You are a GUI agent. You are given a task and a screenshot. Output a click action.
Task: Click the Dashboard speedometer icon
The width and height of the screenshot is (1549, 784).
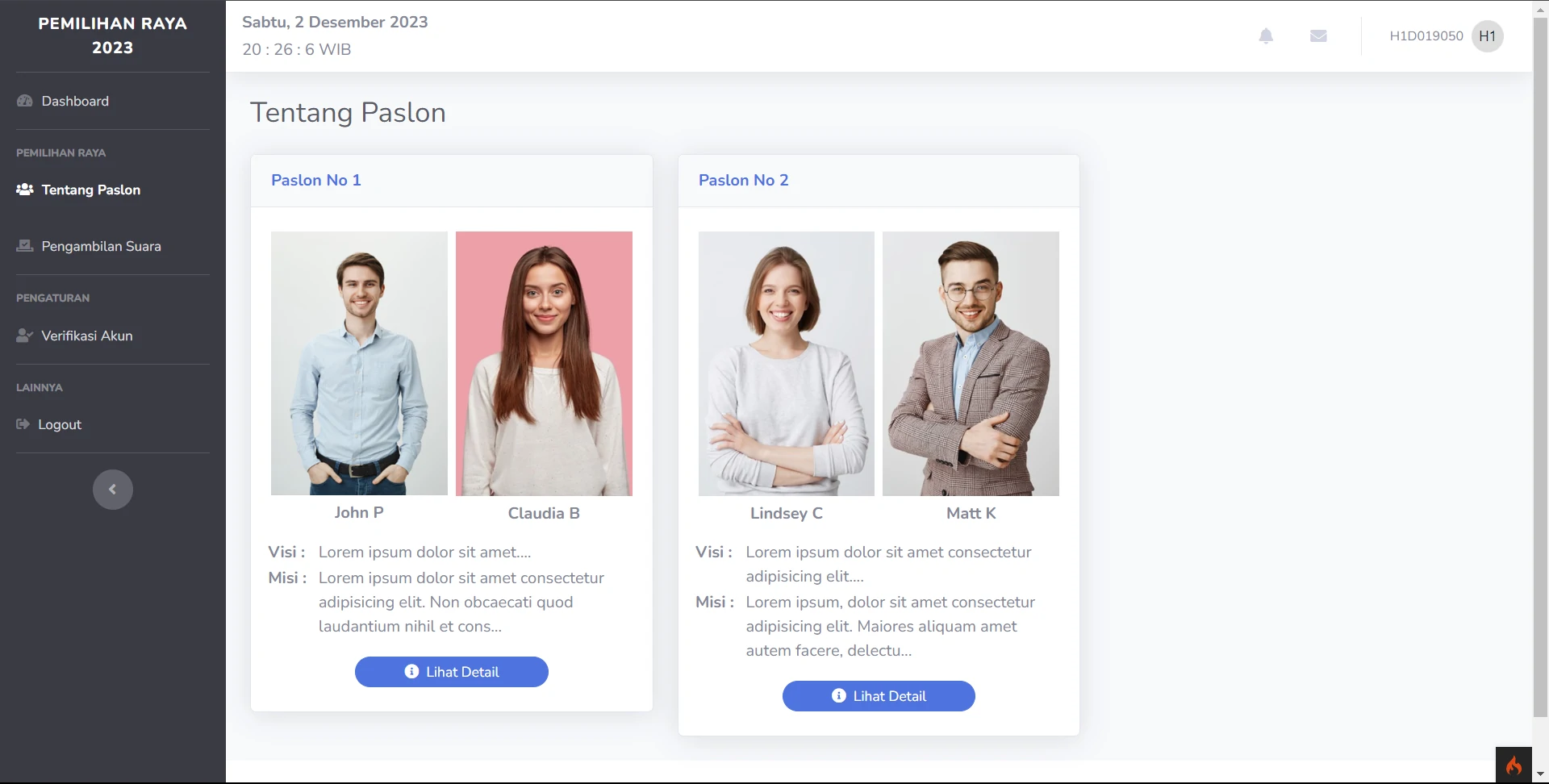(25, 101)
